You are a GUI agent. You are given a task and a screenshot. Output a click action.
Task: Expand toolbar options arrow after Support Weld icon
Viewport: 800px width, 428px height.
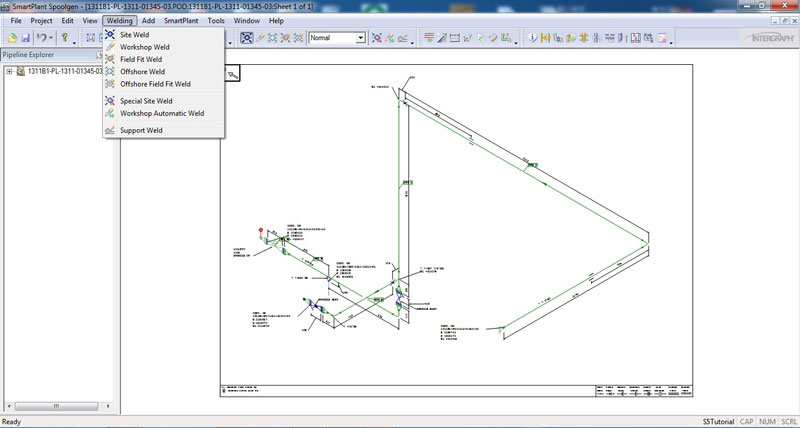(x=412, y=42)
